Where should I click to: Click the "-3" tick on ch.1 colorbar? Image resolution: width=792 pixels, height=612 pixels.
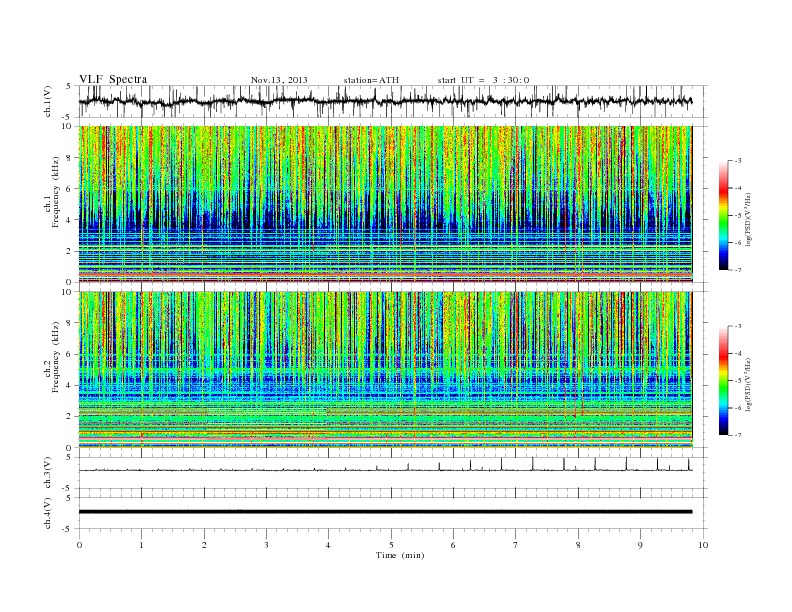point(738,161)
